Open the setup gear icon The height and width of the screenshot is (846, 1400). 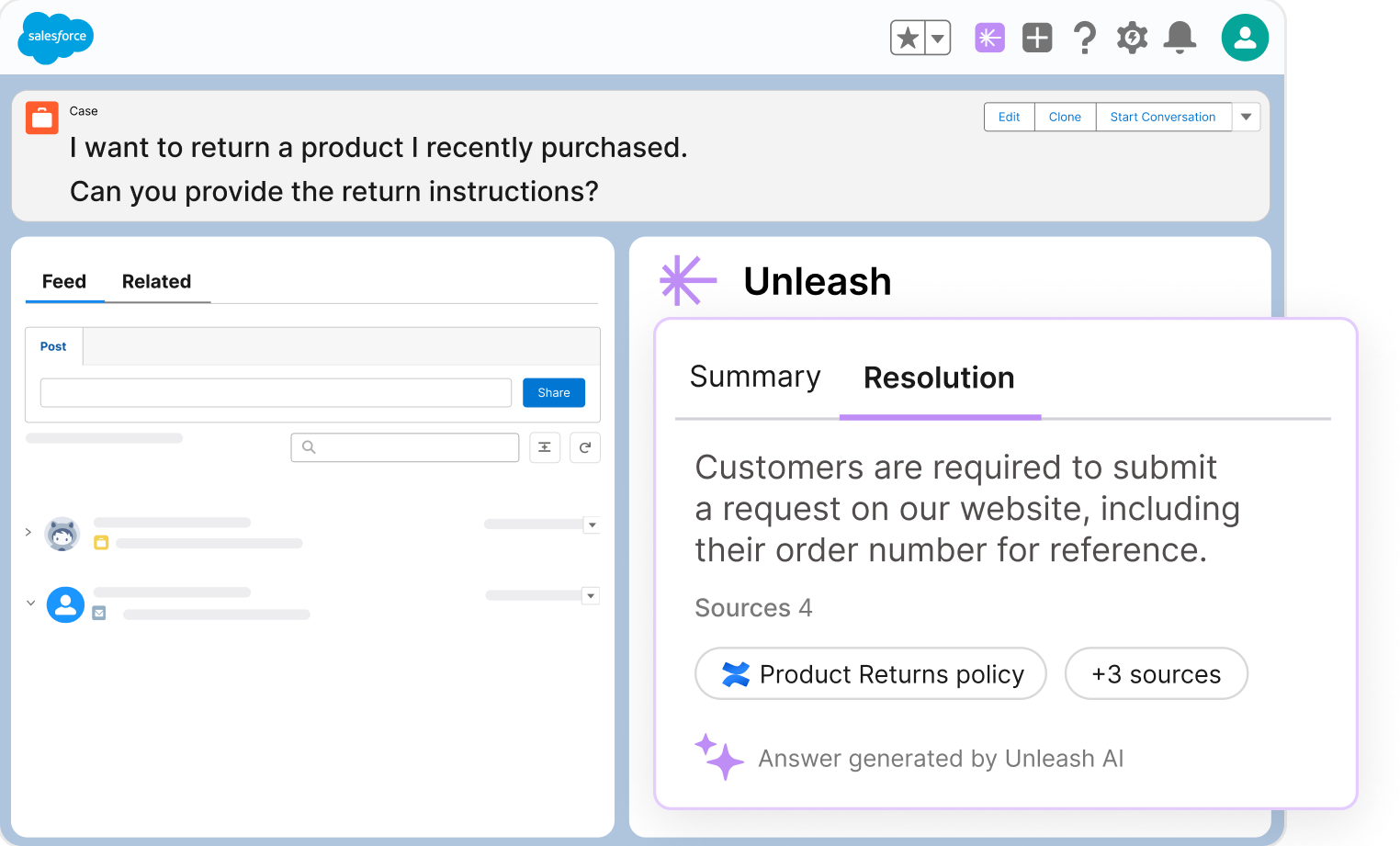point(1132,38)
